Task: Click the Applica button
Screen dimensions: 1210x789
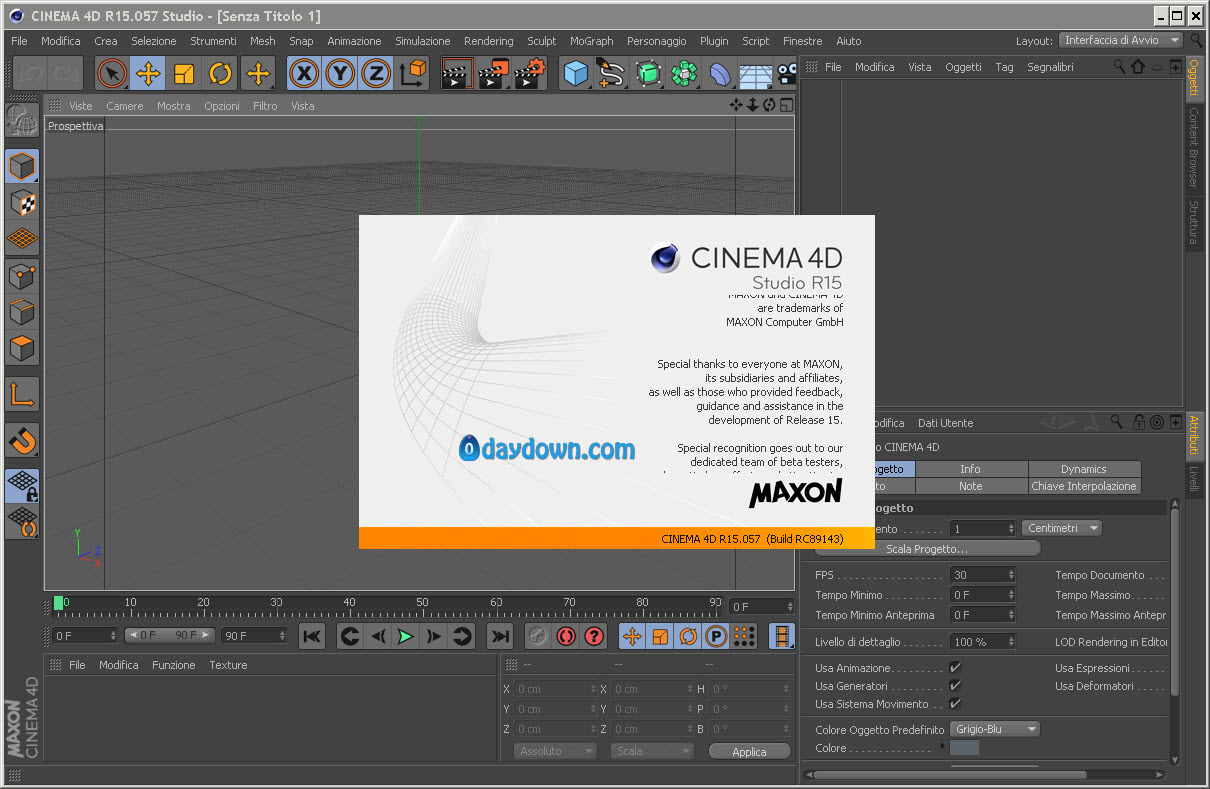Action: (x=749, y=752)
